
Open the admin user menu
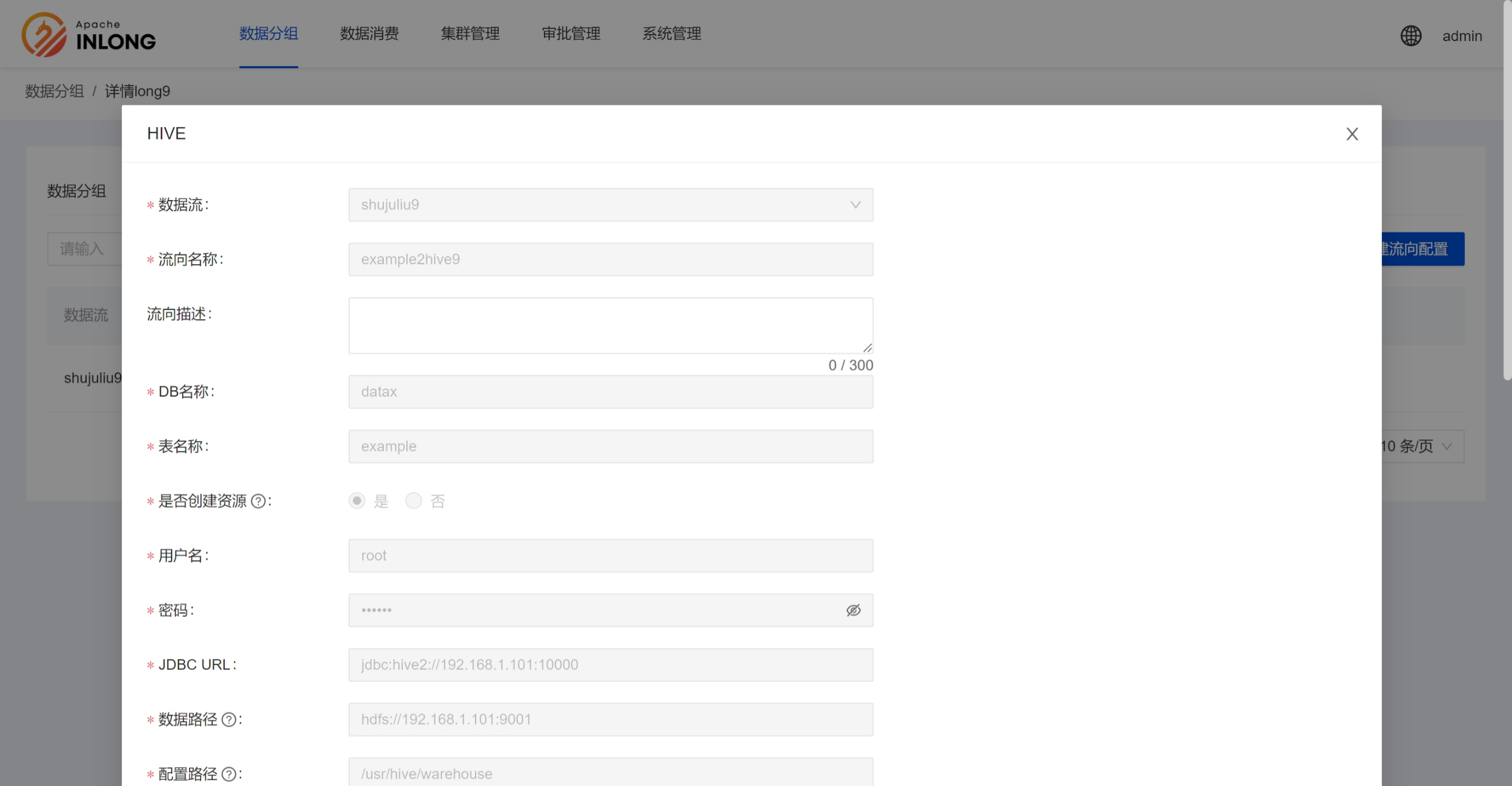pyautogui.click(x=1462, y=36)
